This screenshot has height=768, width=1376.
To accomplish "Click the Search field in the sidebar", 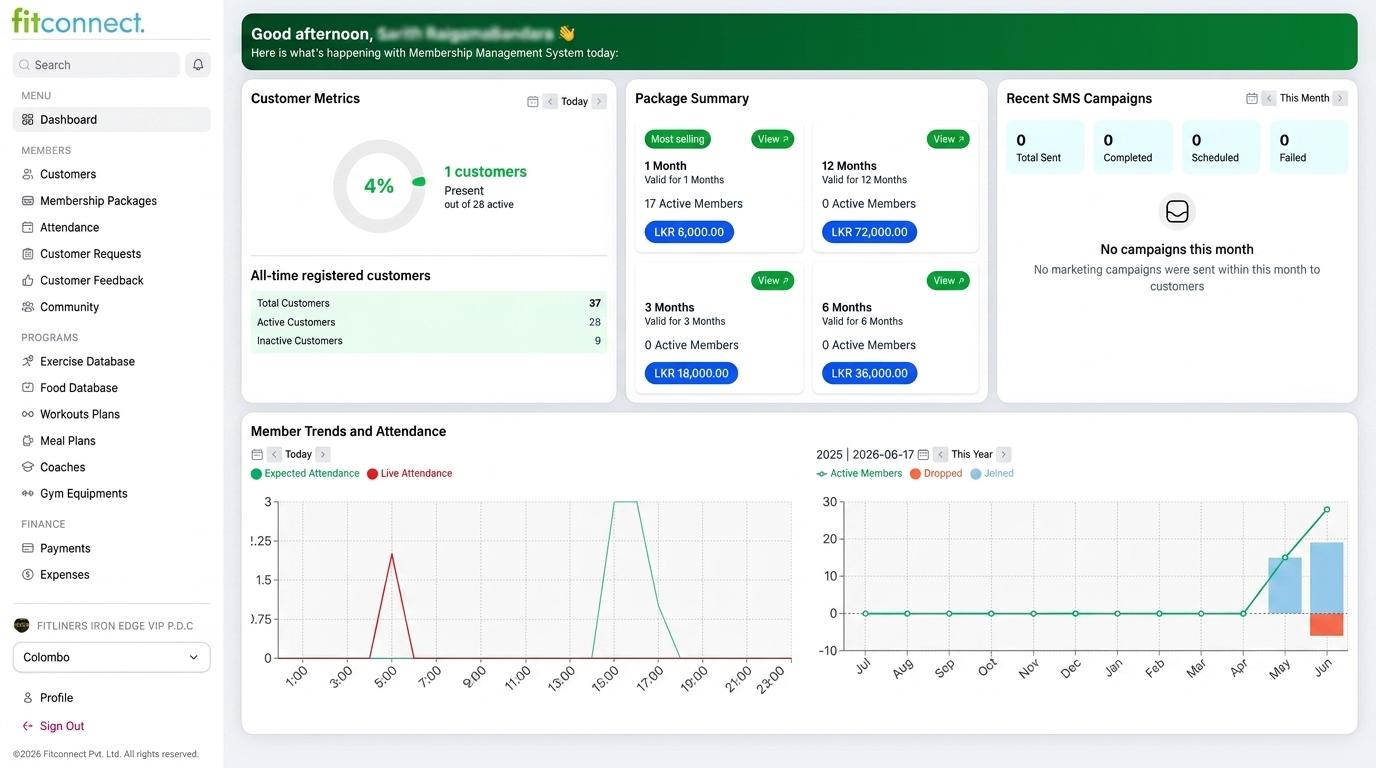I will pyautogui.click(x=96, y=65).
